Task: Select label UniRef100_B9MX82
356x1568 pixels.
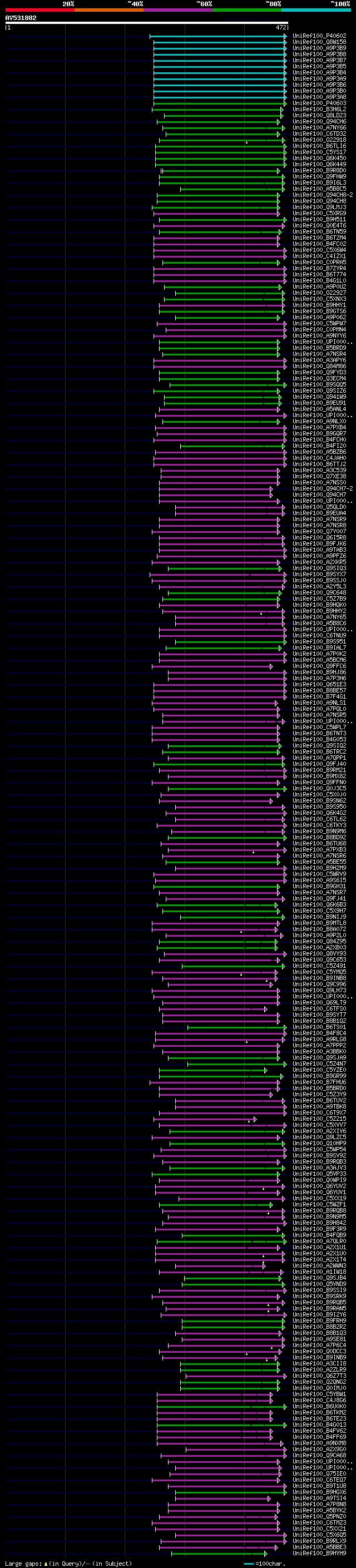Action: tap(319, 776)
